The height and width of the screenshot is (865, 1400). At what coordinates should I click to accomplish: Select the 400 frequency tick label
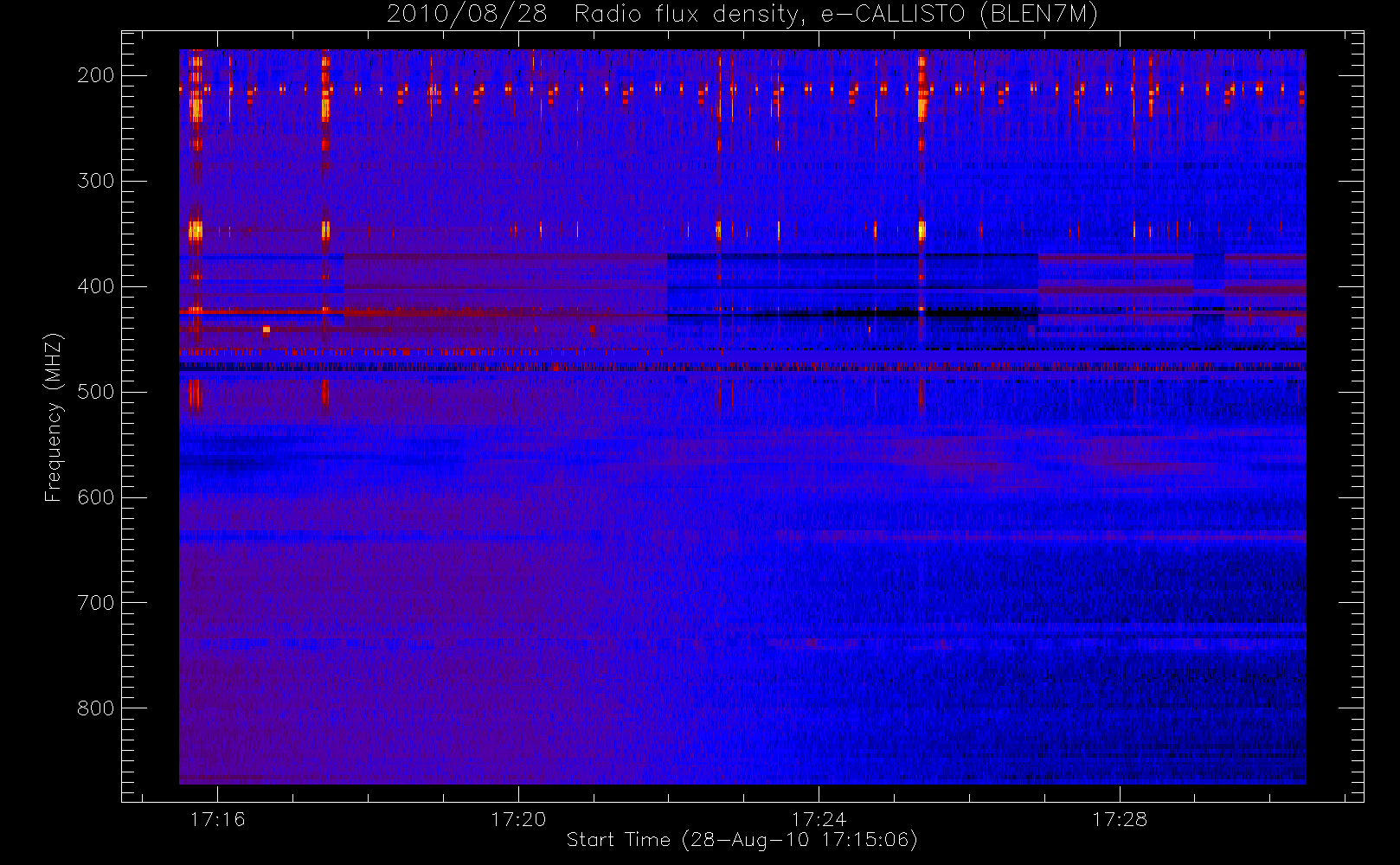click(x=96, y=286)
